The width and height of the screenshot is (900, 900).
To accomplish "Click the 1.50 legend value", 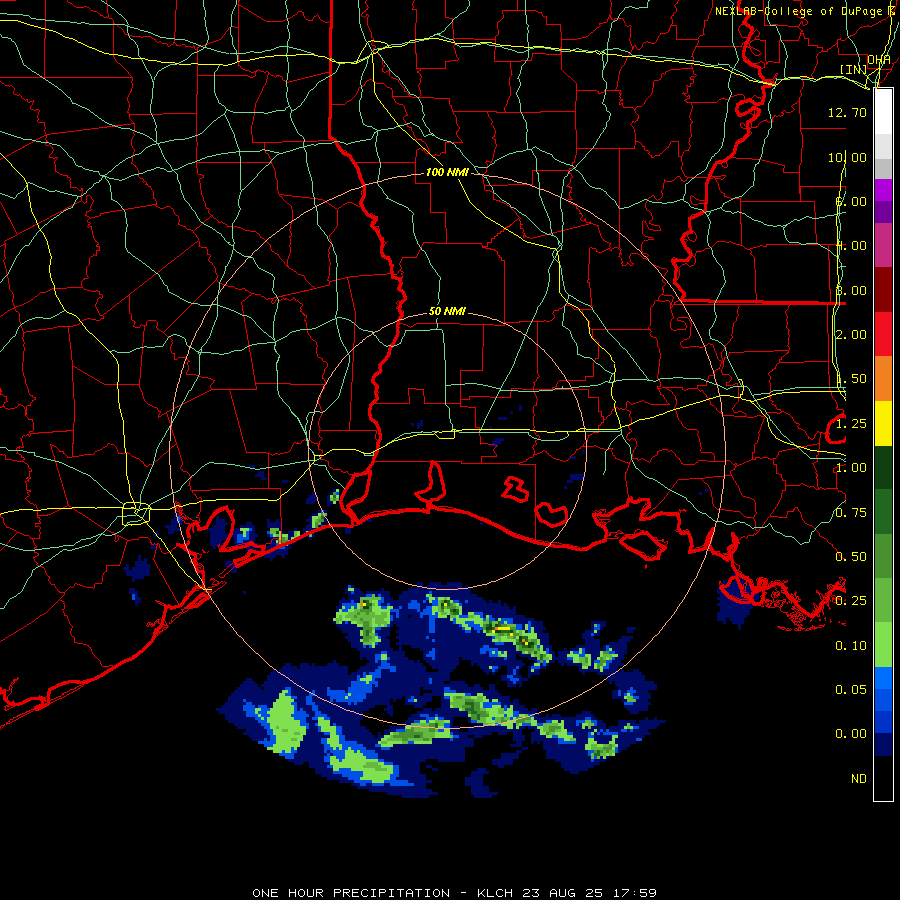I will point(851,379).
